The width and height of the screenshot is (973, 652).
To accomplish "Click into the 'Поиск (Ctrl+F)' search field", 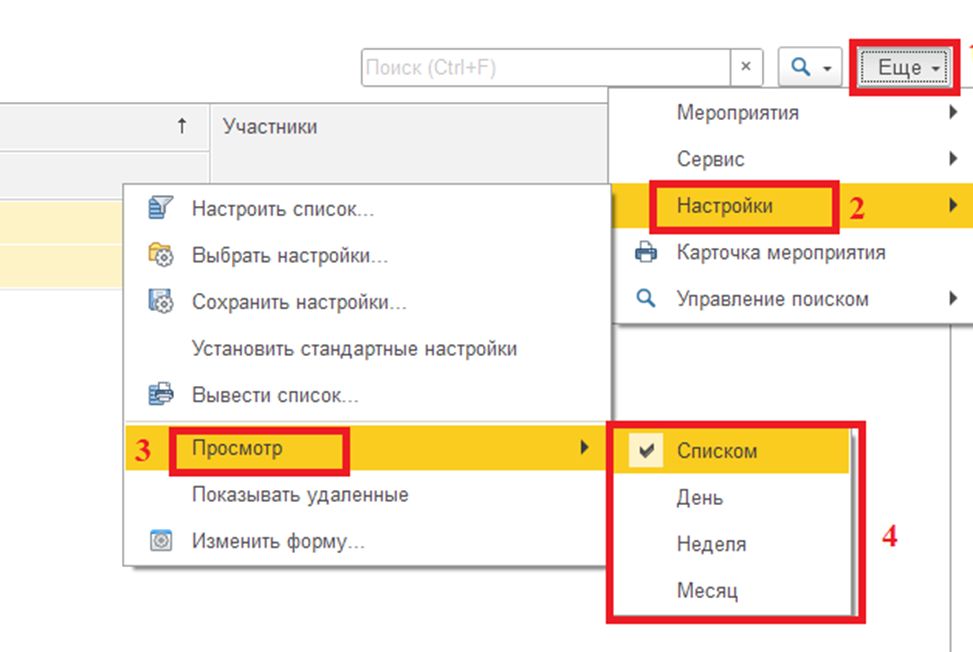I will click(x=545, y=68).
